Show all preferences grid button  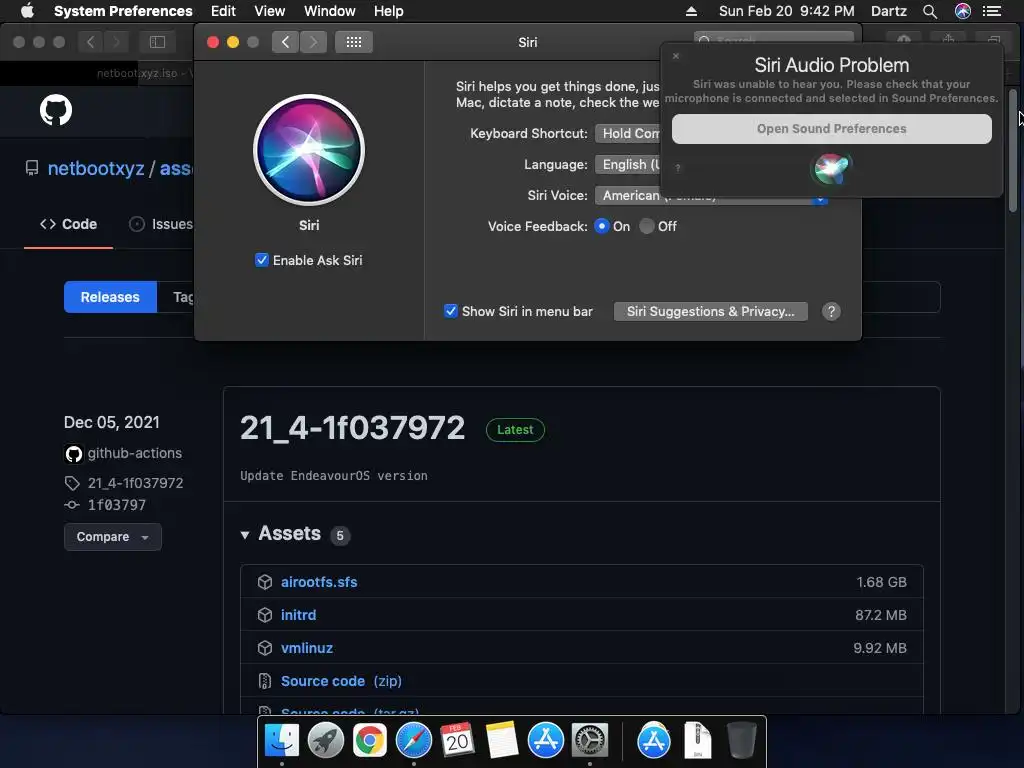354,42
